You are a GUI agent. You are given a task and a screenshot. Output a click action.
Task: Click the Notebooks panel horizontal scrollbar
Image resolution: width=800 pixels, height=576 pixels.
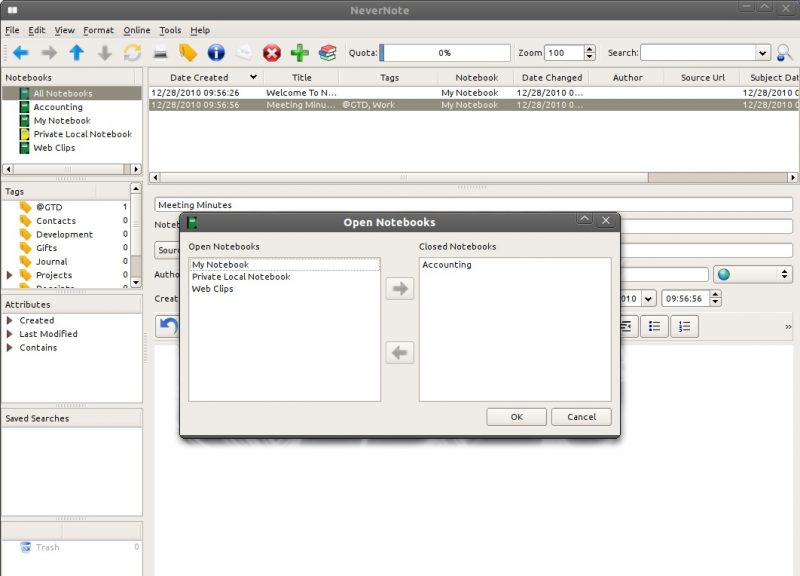click(71, 169)
